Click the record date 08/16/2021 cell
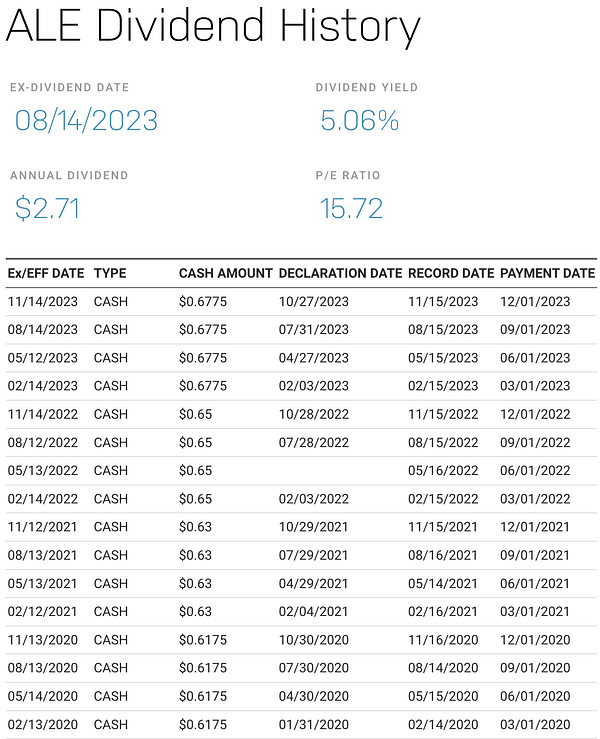The image size is (600, 739). (x=442, y=555)
